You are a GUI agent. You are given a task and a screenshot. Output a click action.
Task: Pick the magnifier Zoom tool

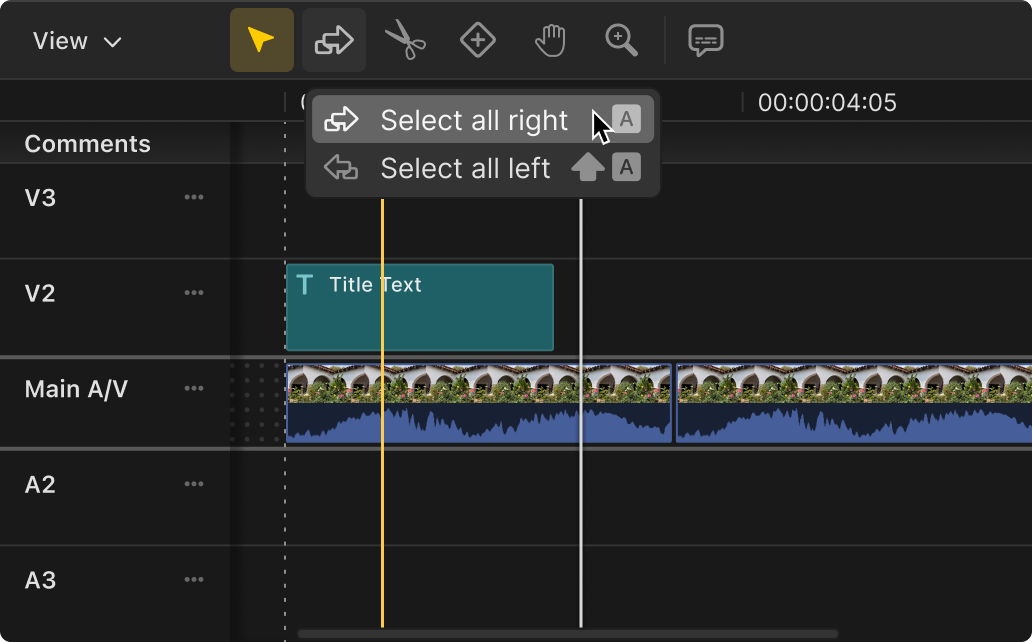click(621, 40)
